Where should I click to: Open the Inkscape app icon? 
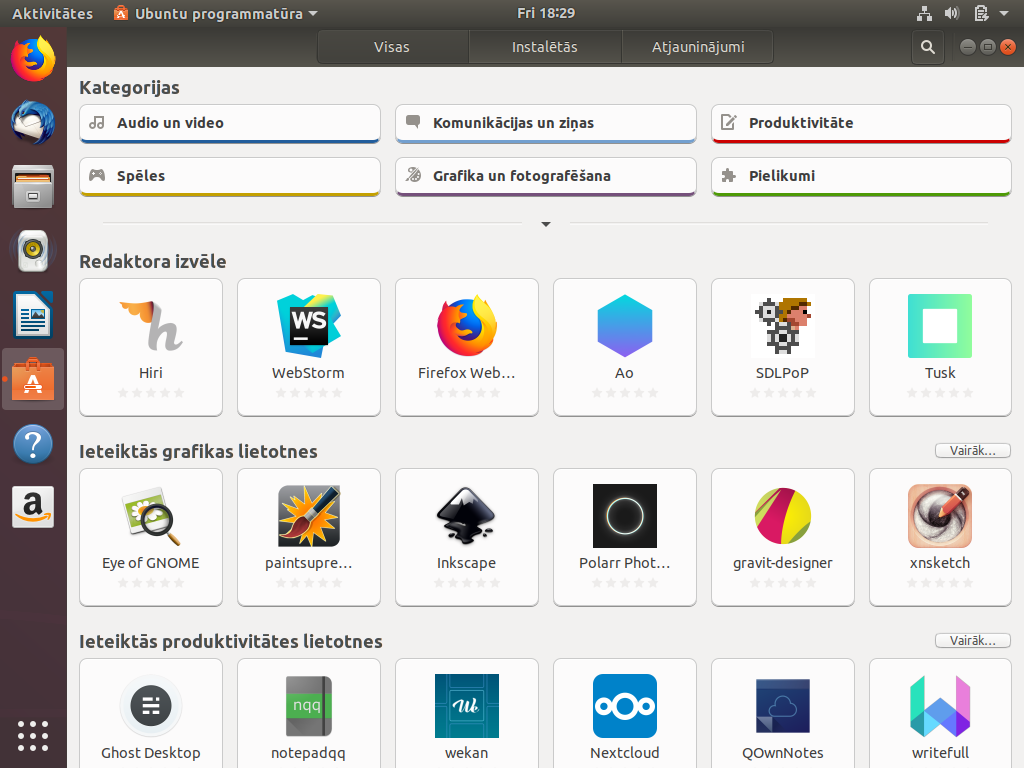(x=467, y=516)
